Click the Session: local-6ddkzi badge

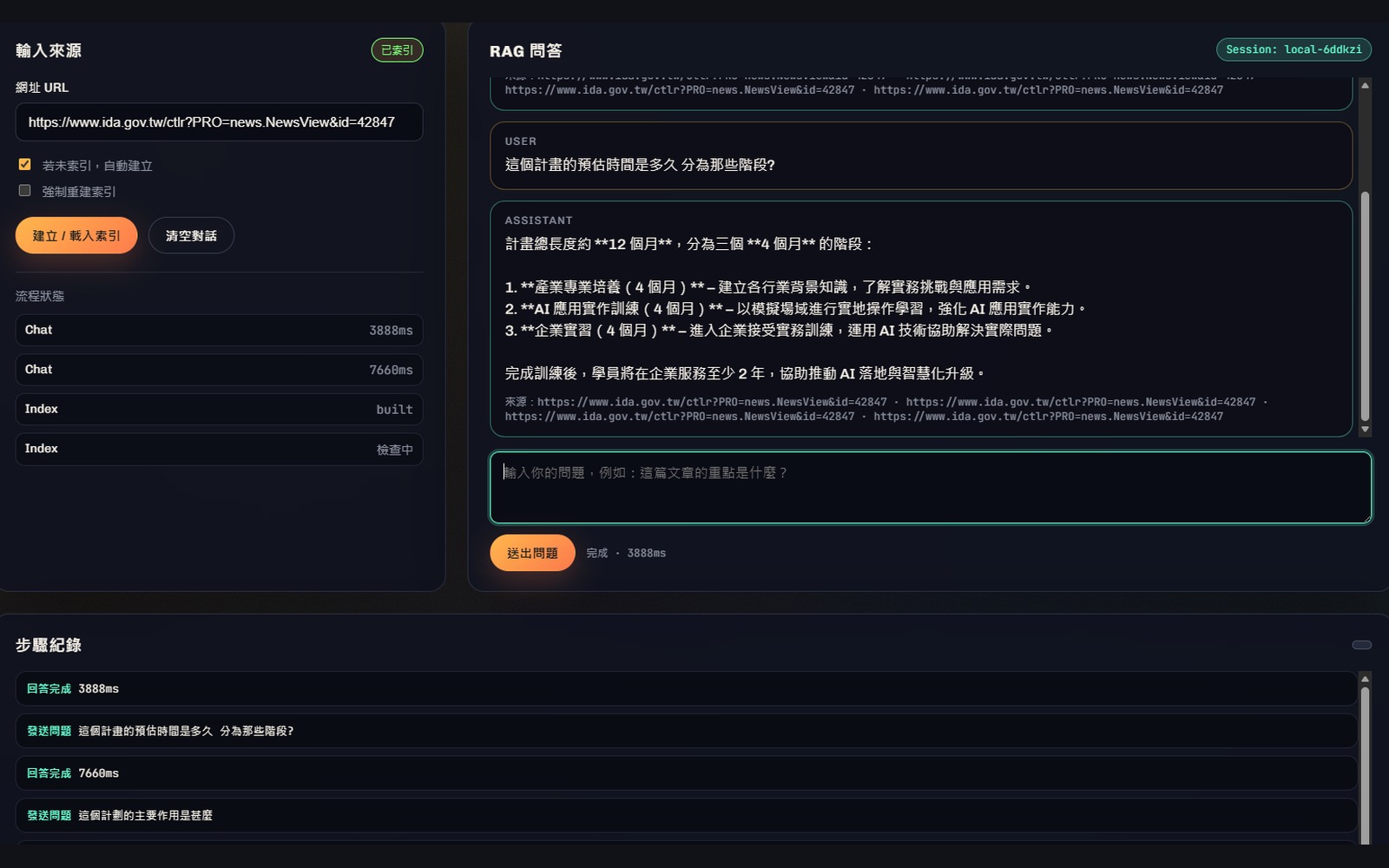(1294, 49)
